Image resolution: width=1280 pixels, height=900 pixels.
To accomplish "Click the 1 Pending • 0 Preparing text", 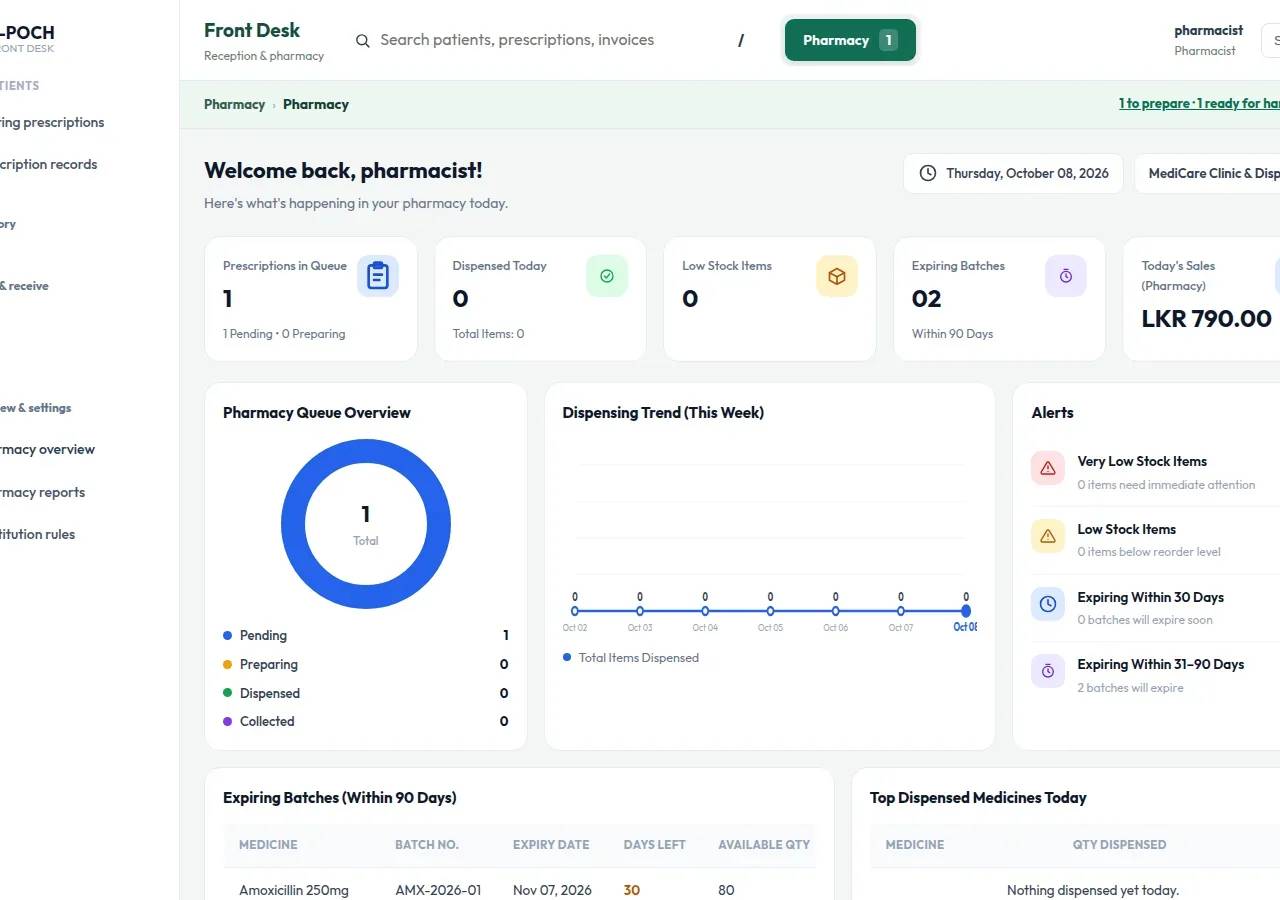I will [284, 334].
